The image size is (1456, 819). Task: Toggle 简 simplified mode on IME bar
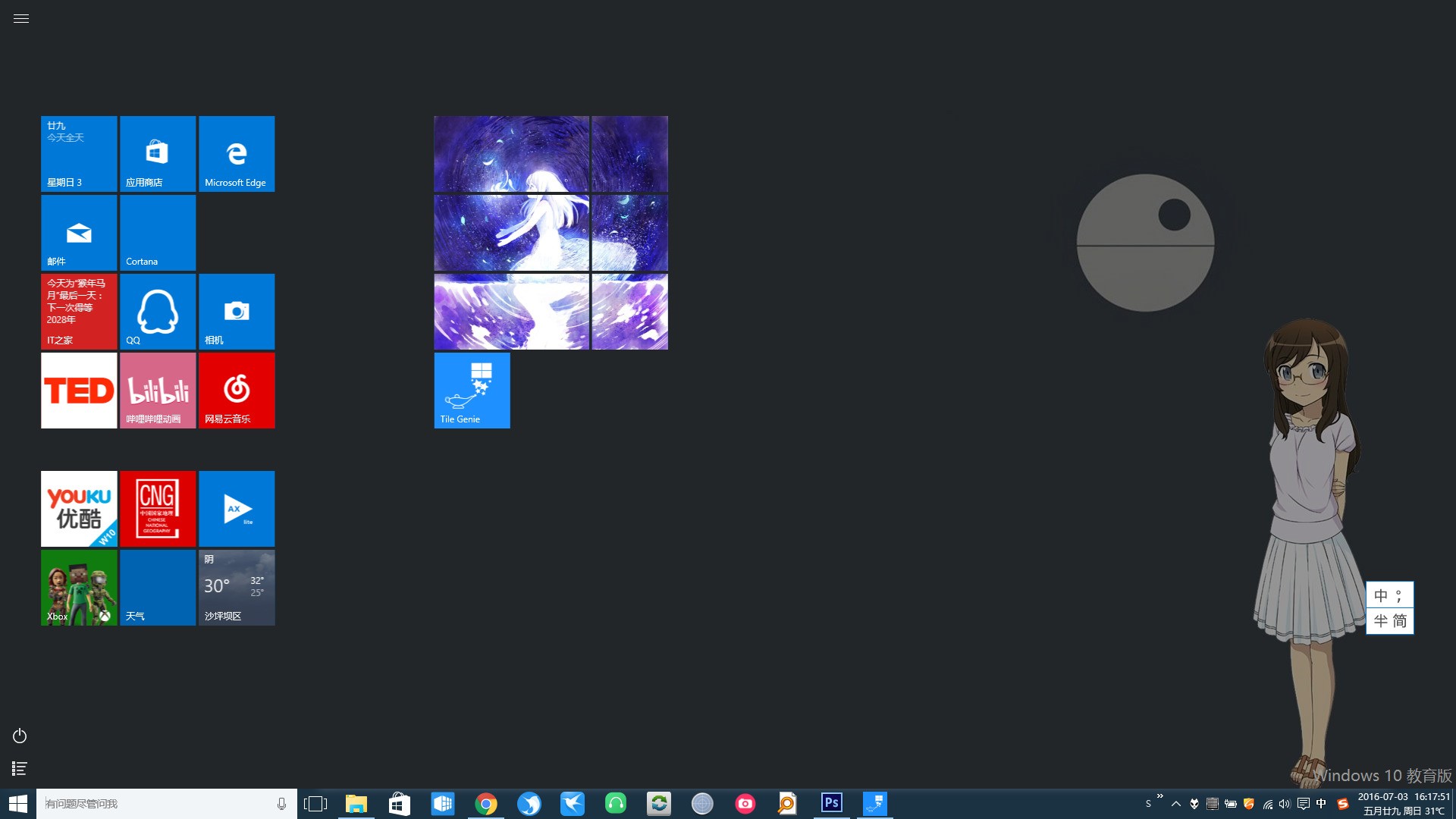click(1400, 621)
